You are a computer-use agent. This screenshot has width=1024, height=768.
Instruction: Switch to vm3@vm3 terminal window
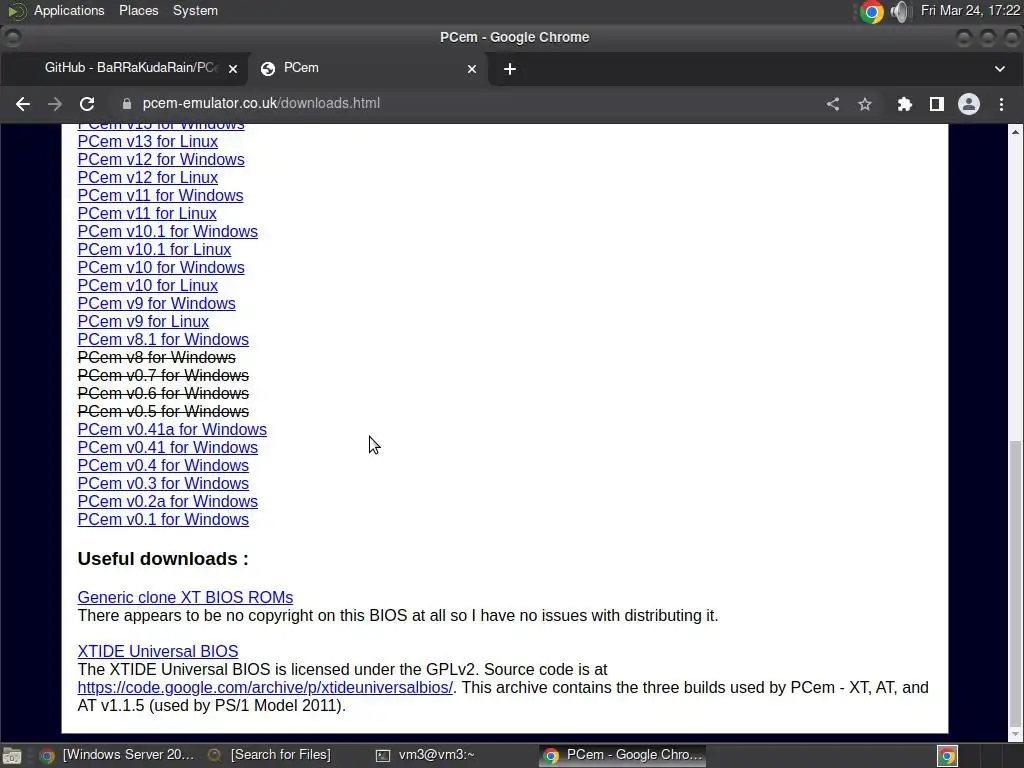click(x=426, y=755)
